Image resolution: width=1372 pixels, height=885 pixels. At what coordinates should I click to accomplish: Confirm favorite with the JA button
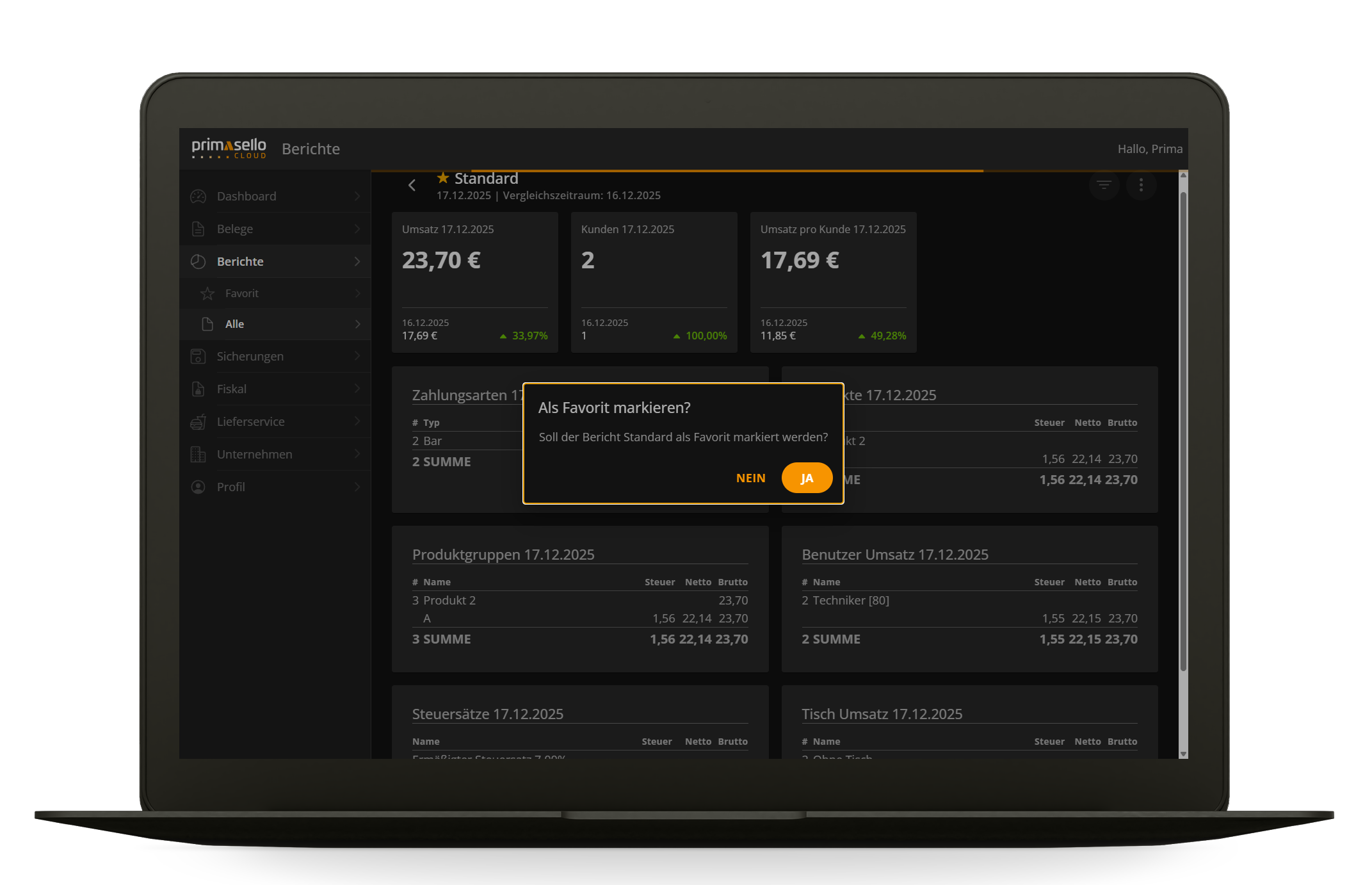(x=807, y=478)
